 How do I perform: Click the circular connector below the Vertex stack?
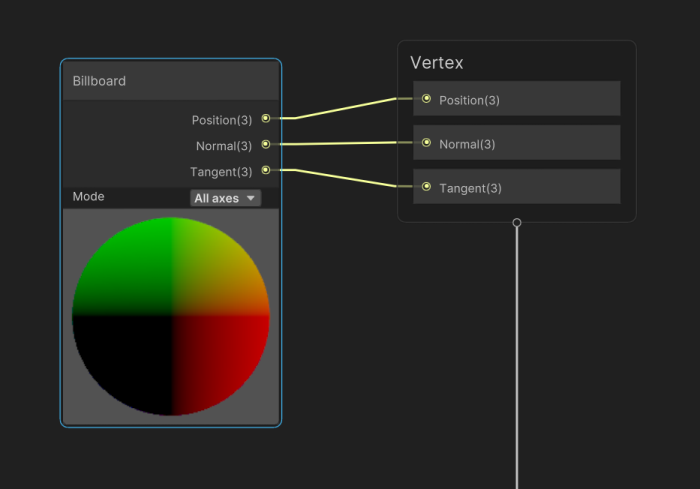[517, 222]
